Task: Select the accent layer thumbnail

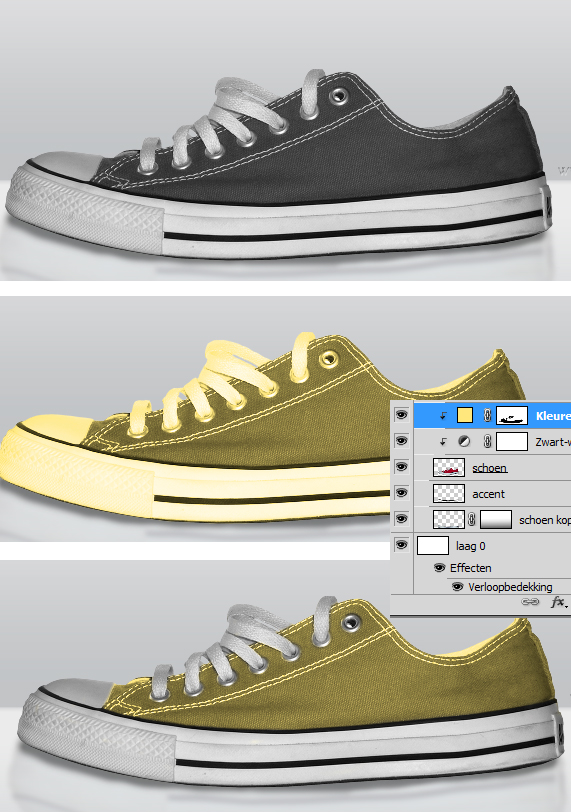Action: pos(449,493)
